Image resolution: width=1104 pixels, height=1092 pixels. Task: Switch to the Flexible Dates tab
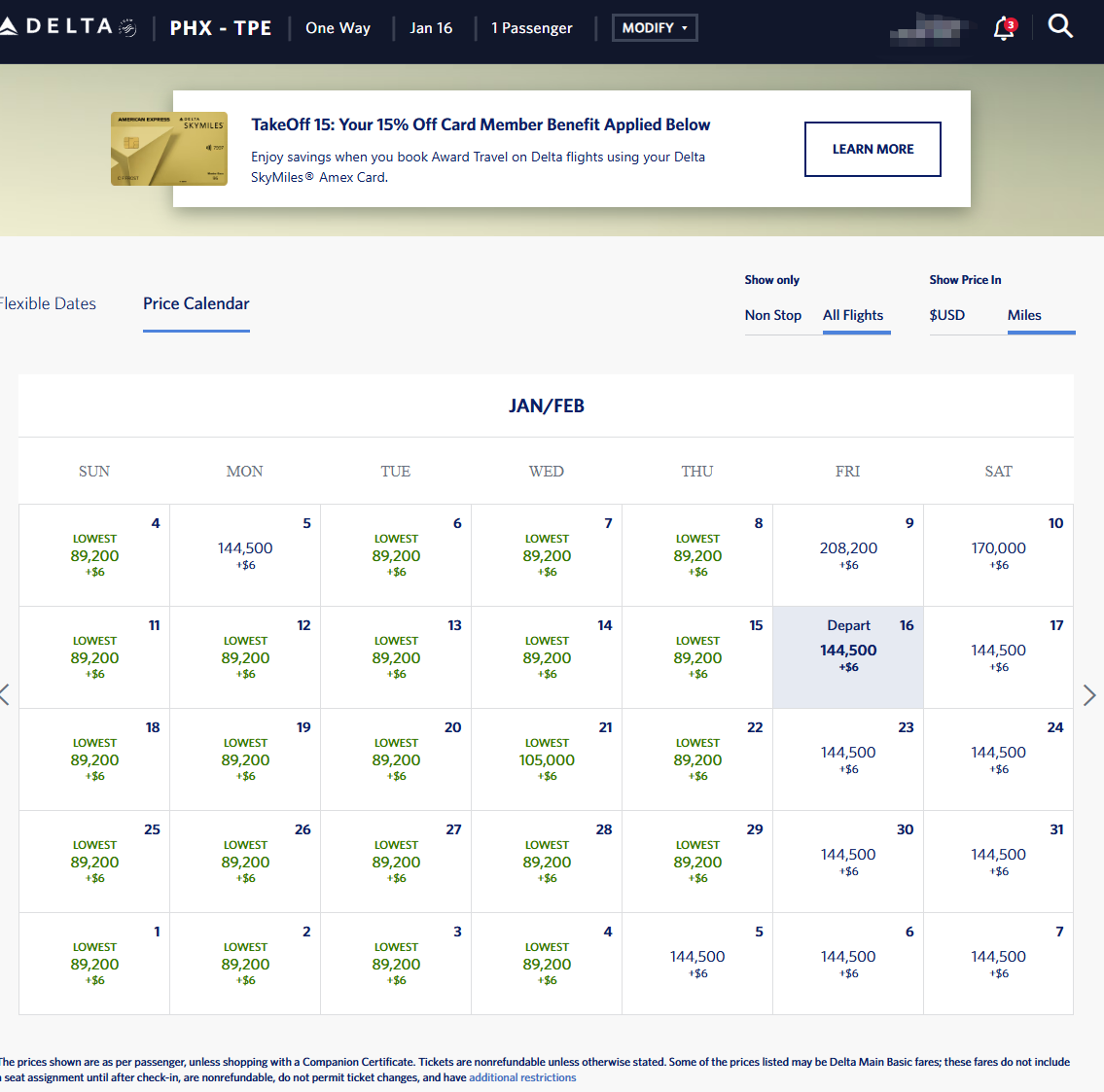[48, 303]
